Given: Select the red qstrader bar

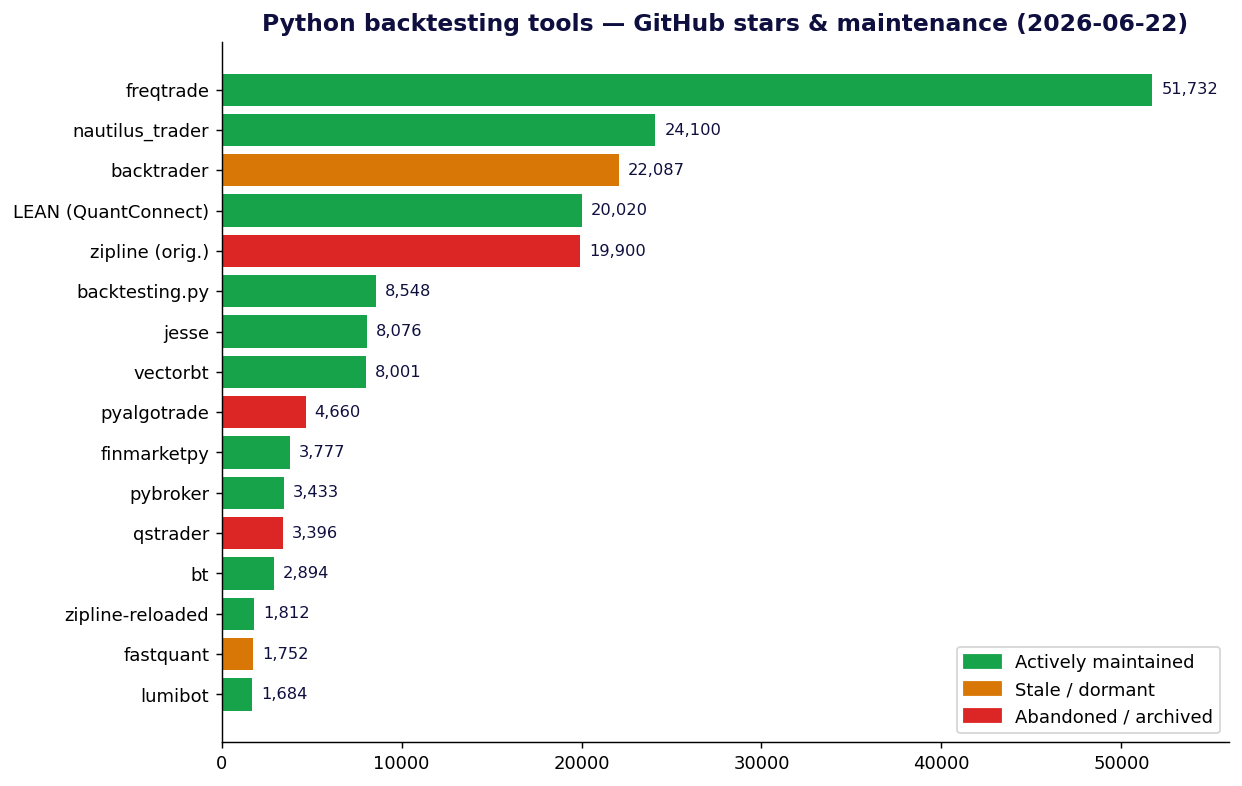Looking at the screenshot, I should point(252,533).
